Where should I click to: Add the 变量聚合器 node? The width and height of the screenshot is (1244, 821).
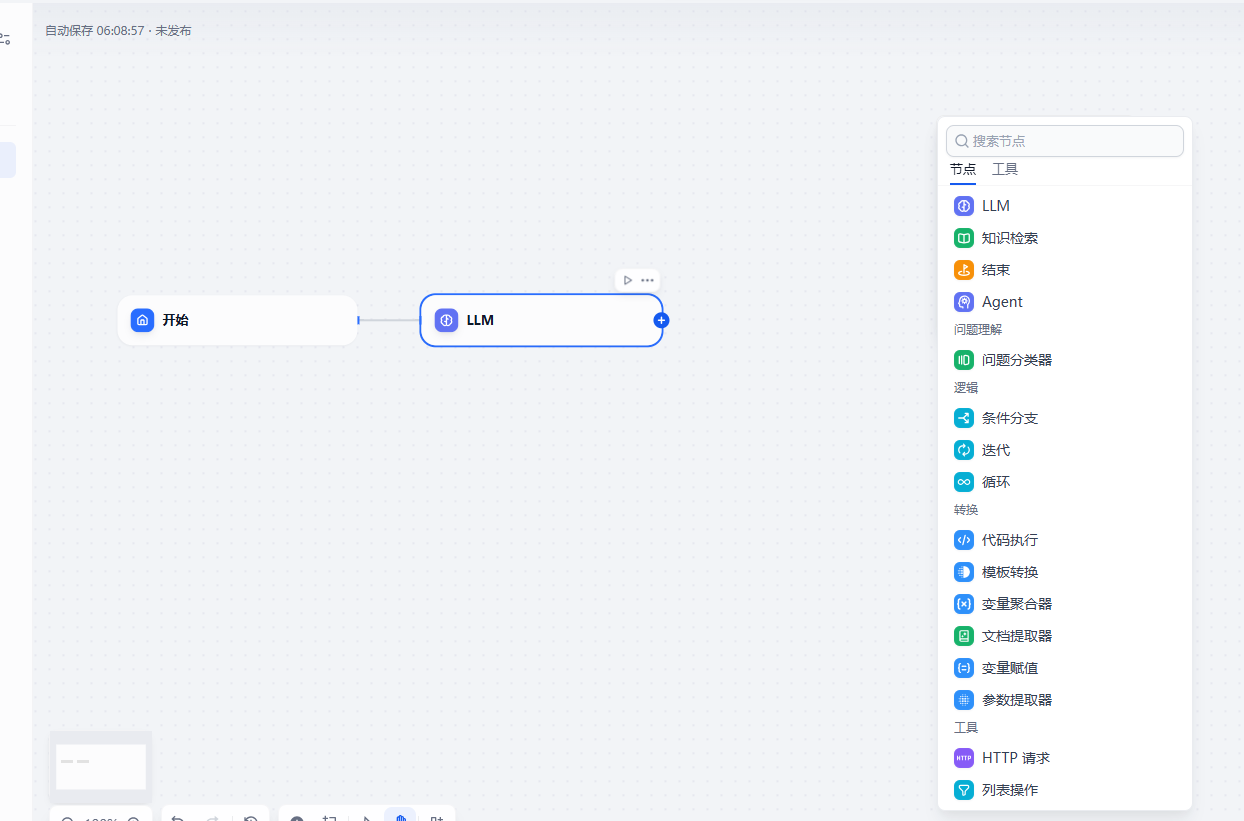tap(1064, 604)
